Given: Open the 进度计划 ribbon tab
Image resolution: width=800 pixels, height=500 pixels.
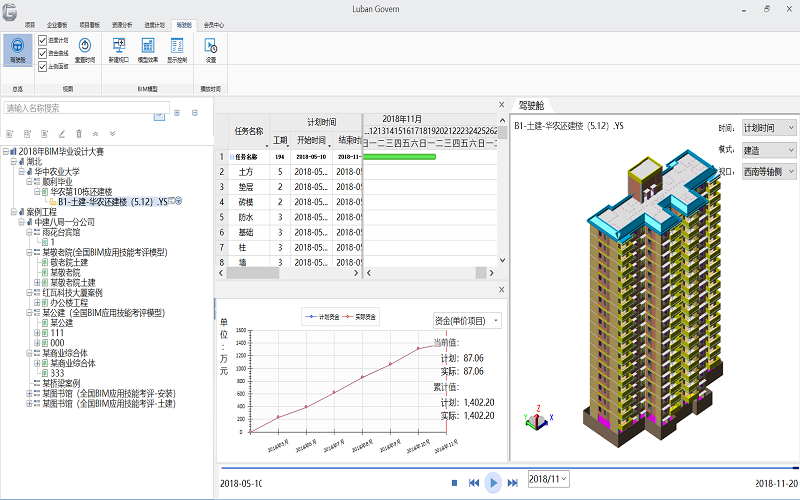Looking at the screenshot, I should [154, 25].
